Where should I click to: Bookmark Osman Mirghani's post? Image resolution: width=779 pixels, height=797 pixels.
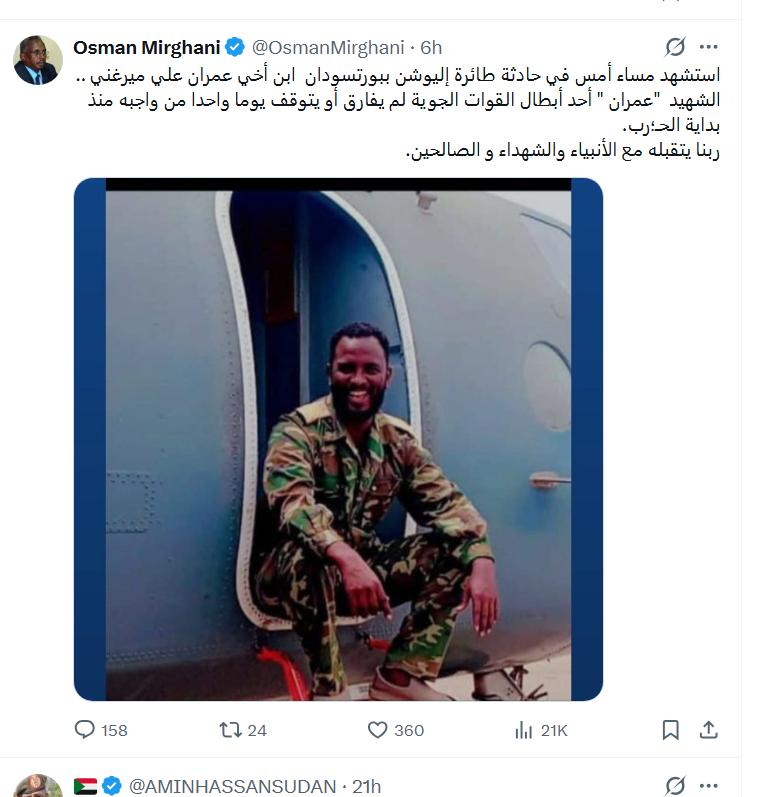[670, 730]
